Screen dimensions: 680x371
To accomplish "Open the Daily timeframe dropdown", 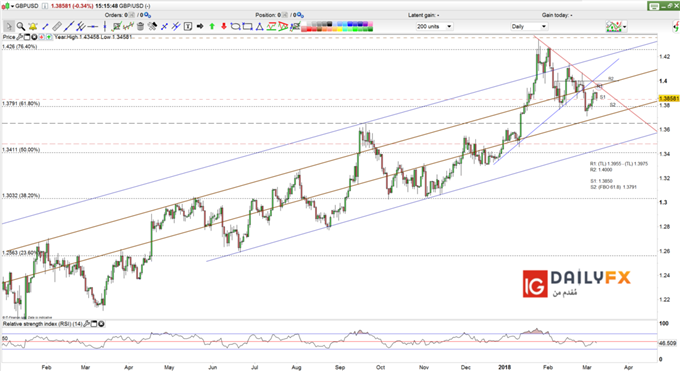I will 529,26.
